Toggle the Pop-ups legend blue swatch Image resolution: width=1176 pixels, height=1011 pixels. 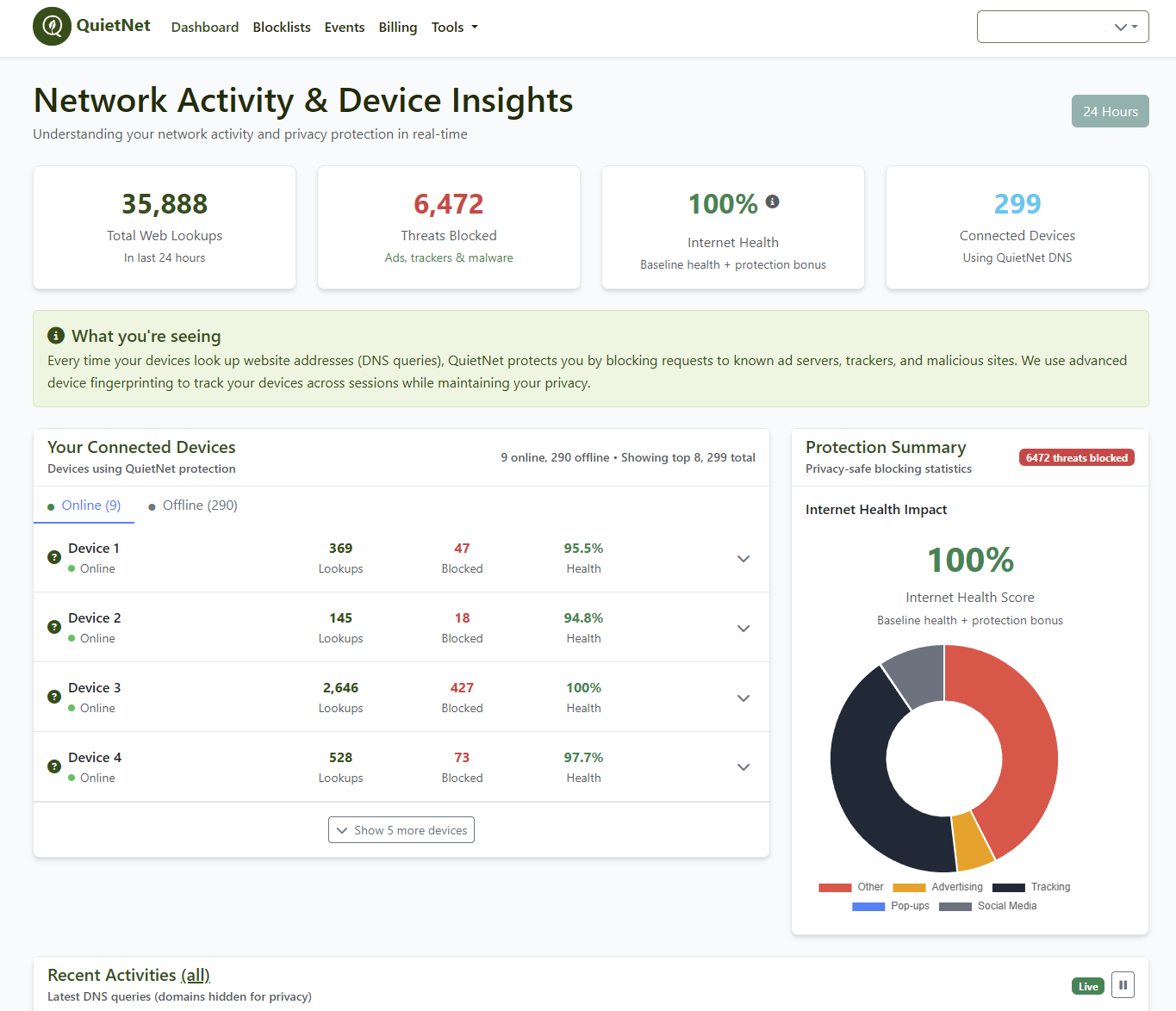click(868, 906)
